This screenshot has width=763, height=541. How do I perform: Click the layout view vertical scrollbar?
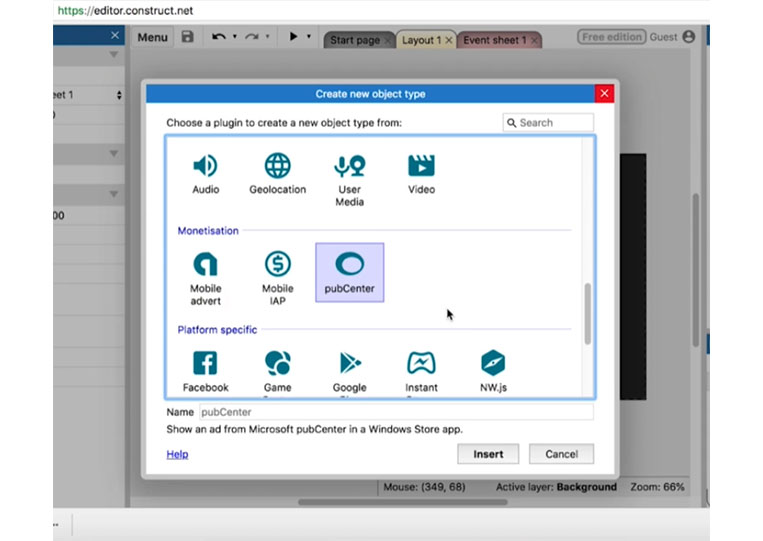[x=696, y=270]
